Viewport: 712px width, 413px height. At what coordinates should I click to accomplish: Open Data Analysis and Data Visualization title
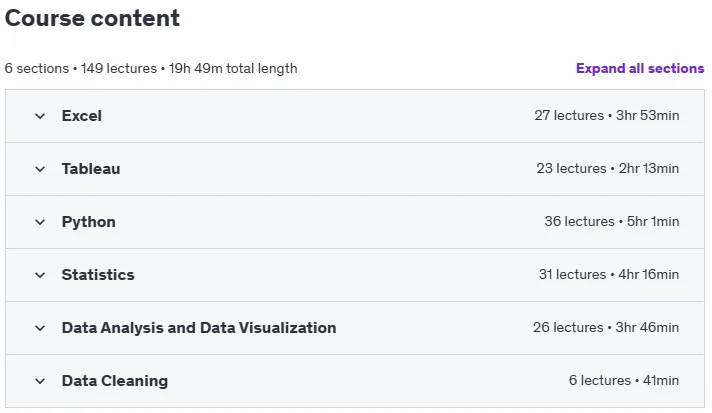coord(199,328)
